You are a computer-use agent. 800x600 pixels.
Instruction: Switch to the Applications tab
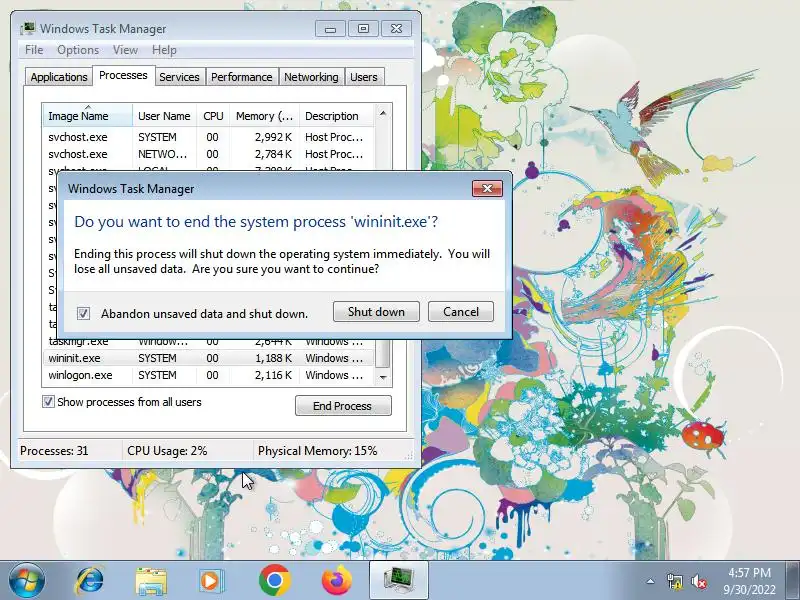(59, 77)
